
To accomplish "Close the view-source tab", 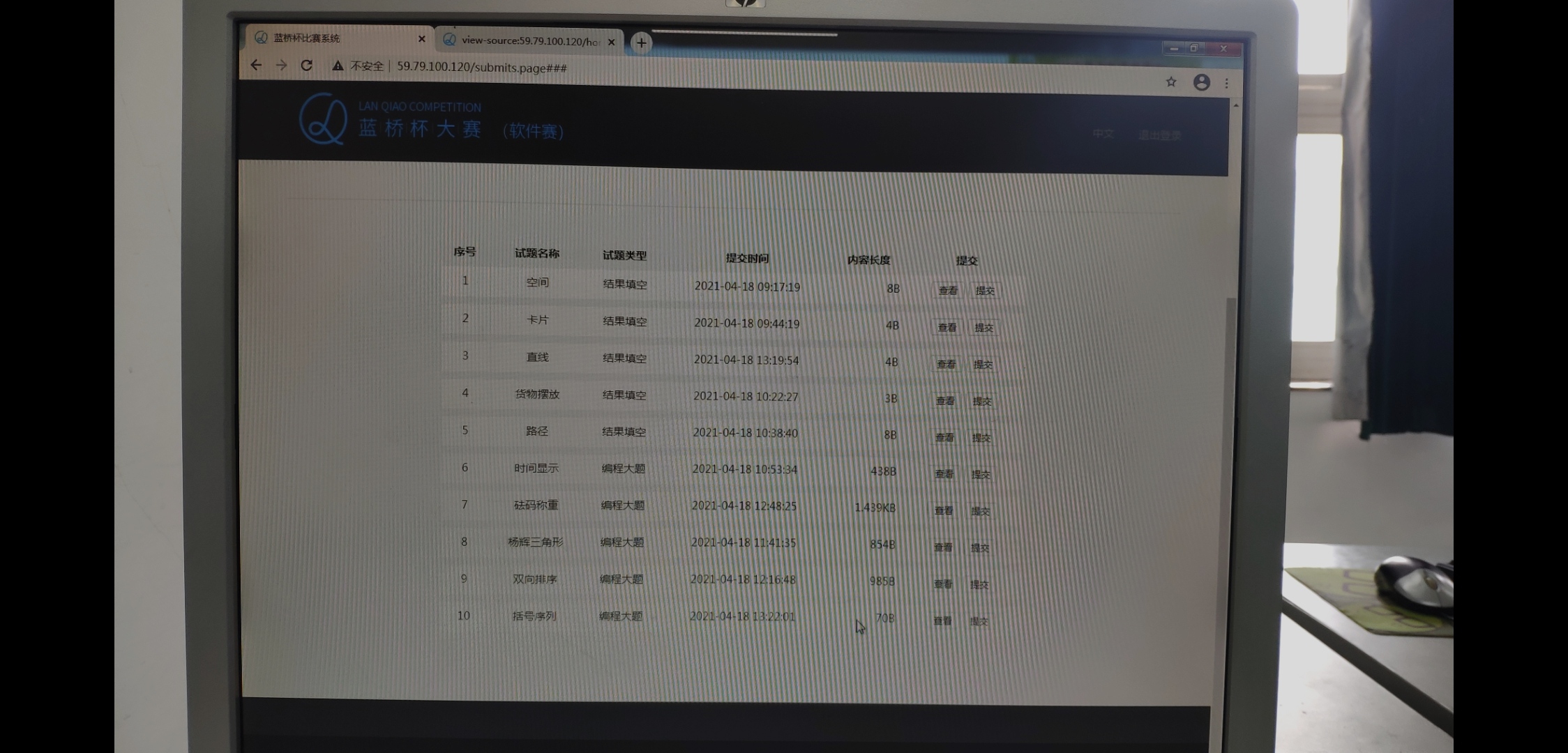I will (612, 42).
